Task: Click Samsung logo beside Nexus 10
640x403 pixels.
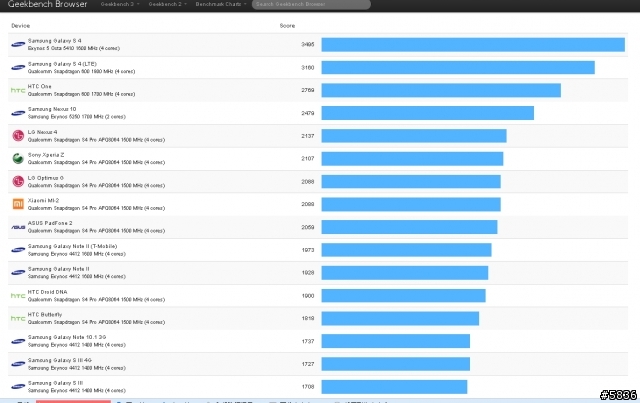Action: [18, 113]
